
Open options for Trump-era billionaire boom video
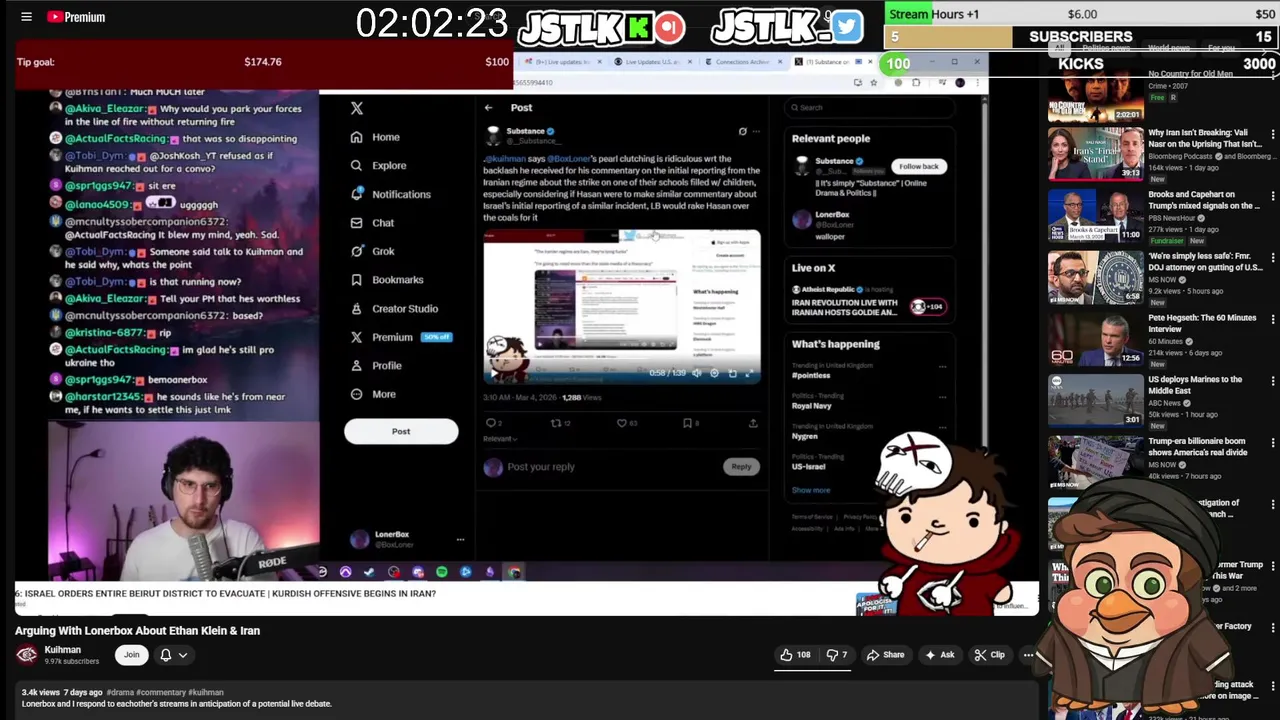pos(1272,443)
